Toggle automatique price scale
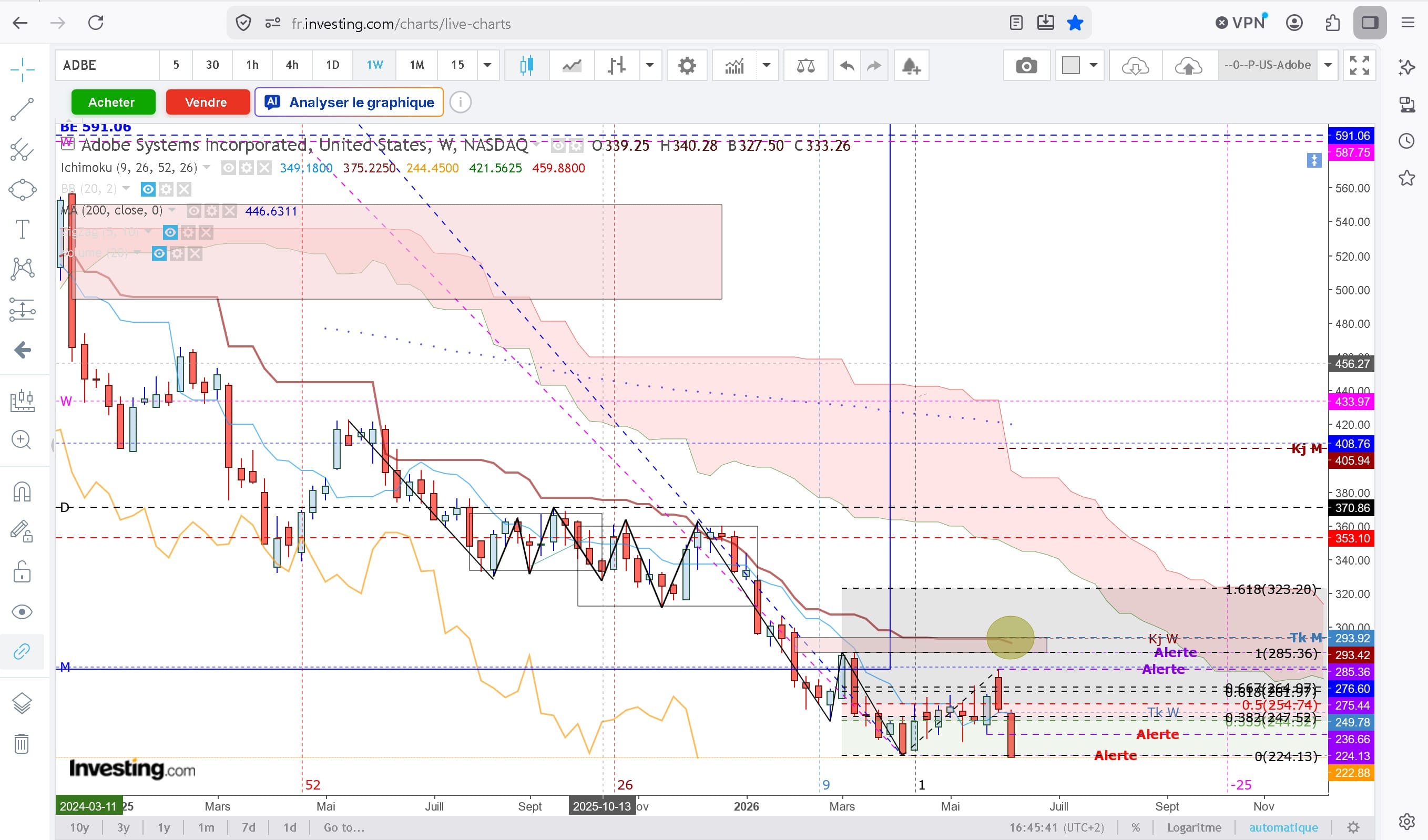 coord(1283,827)
